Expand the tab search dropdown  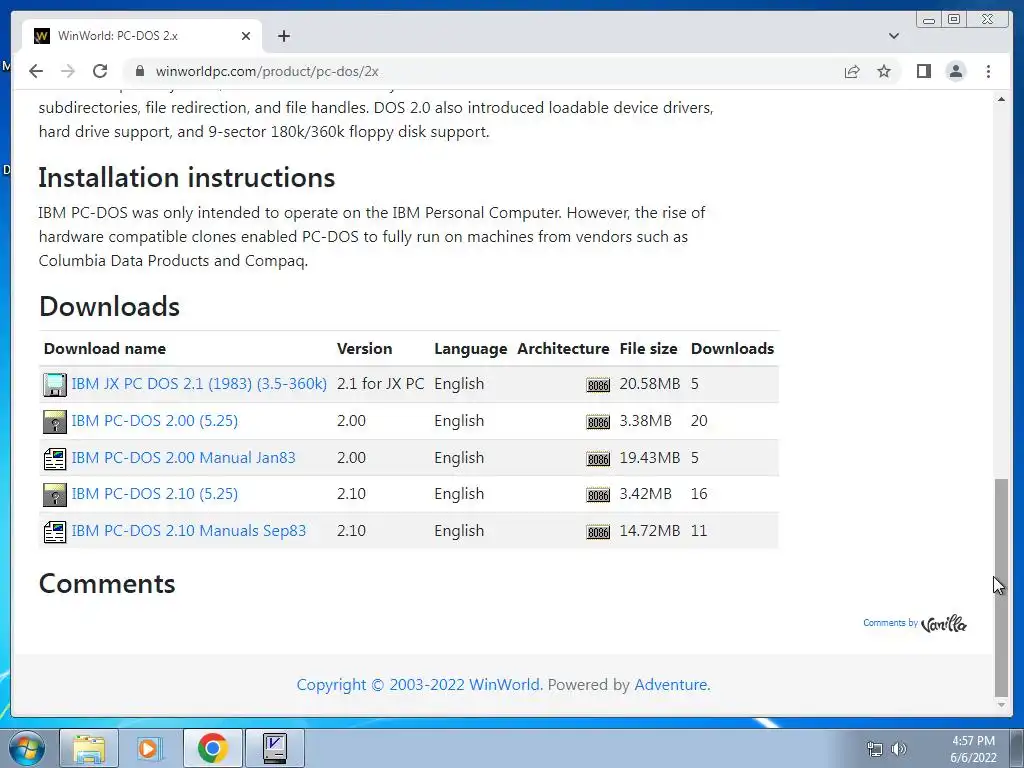pos(893,36)
